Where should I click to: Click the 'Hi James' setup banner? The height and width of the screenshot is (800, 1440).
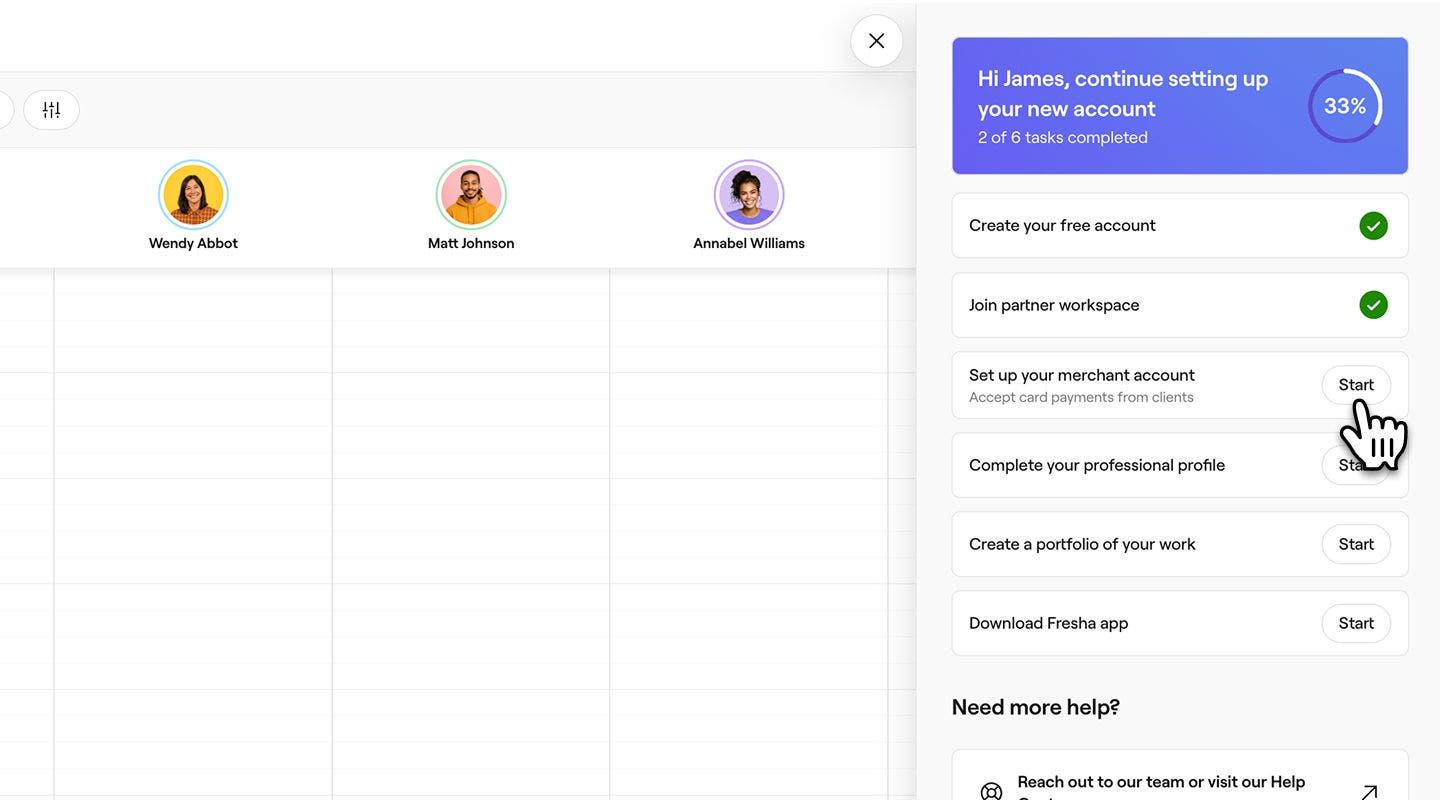[x=1120, y=106]
